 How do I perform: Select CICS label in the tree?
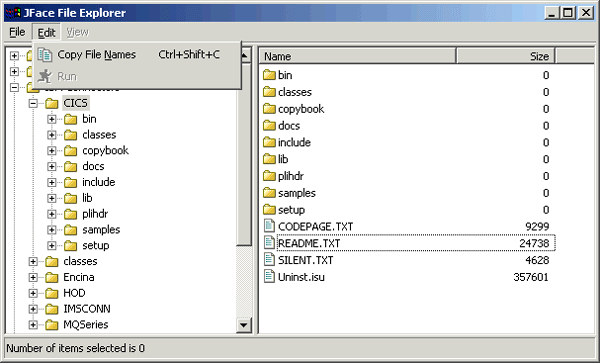point(75,103)
